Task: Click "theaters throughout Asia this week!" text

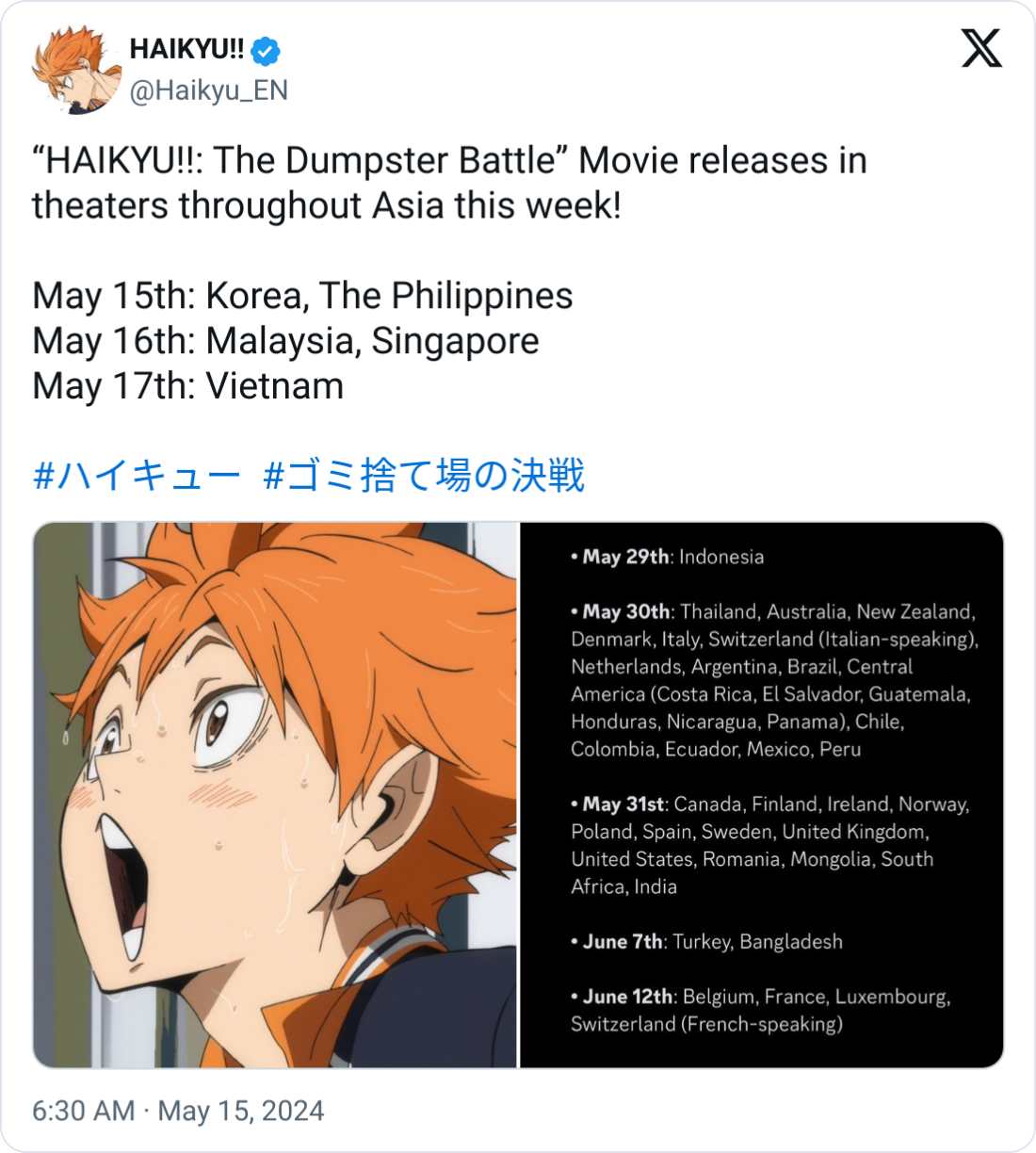Action: pos(327,205)
